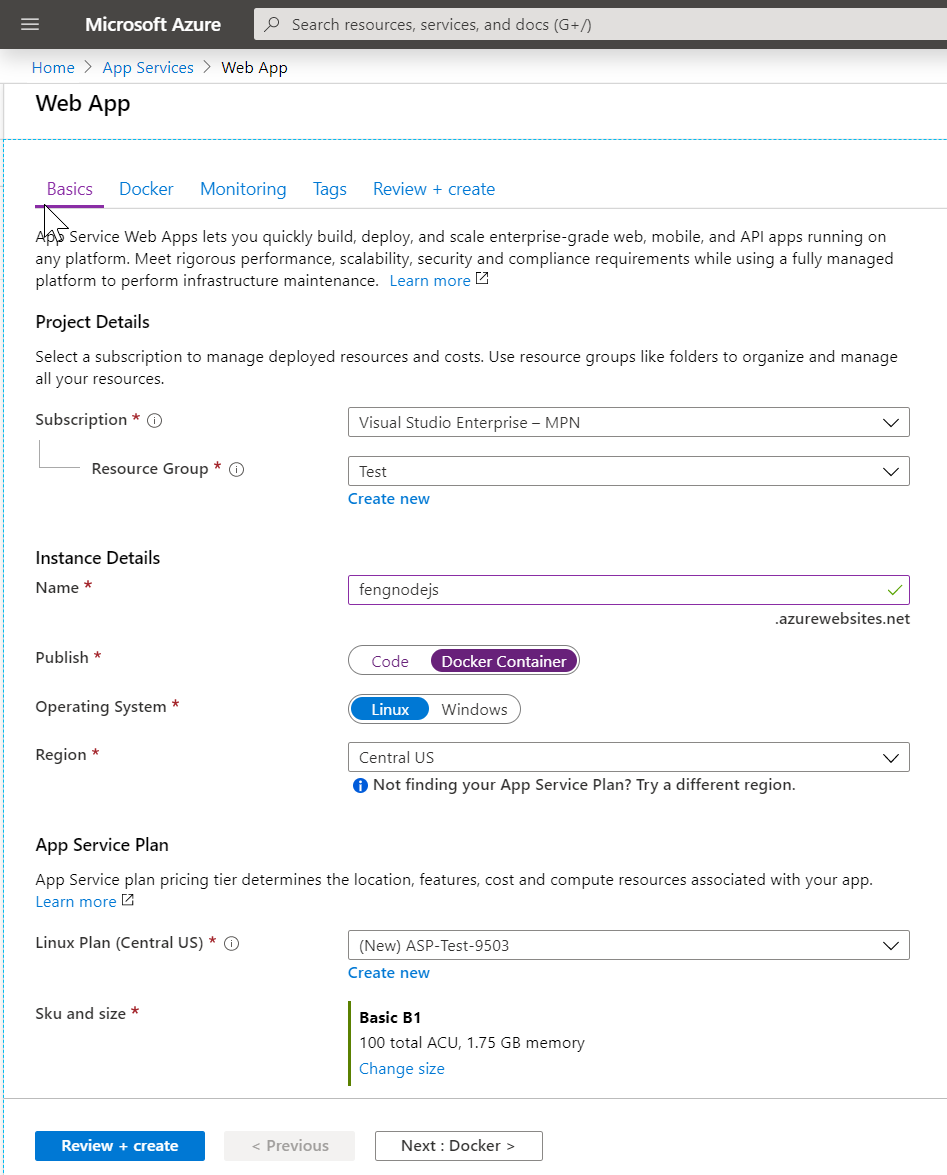Select Docker Container publish option
This screenshot has height=1175, width=947.
[x=503, y=661]
